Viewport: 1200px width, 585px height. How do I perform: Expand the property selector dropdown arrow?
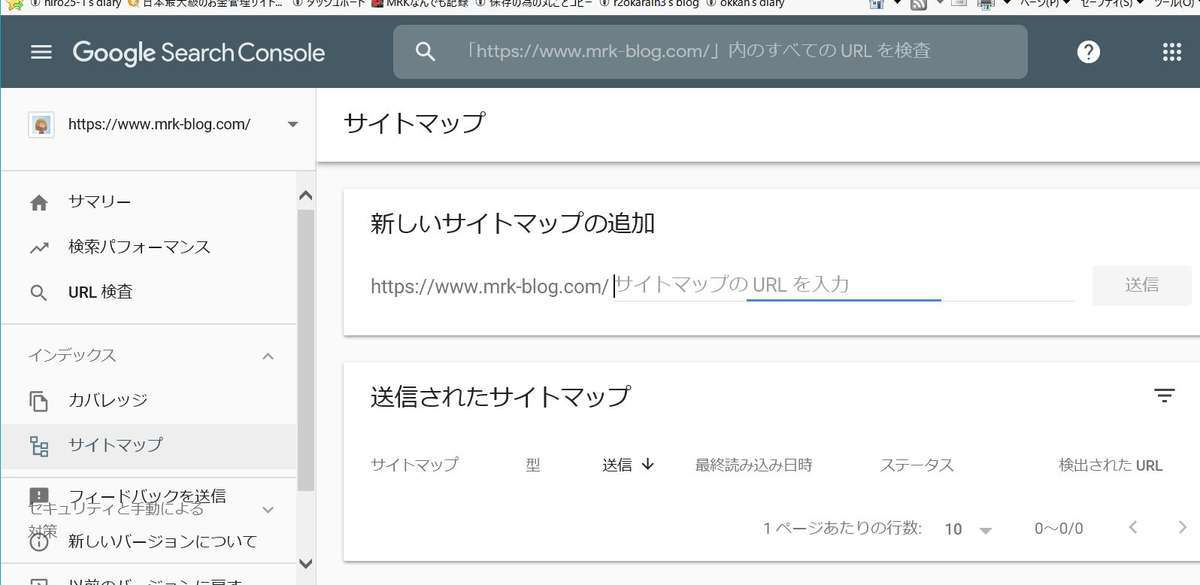coord(292,125)
